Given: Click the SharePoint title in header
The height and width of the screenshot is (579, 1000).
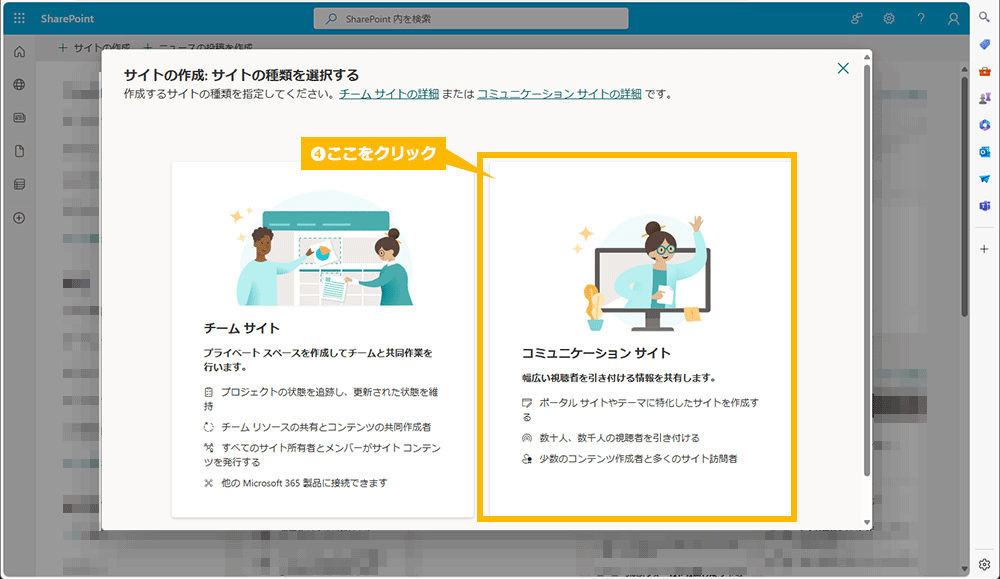Looking at the screenshot, I should (67, 18).
